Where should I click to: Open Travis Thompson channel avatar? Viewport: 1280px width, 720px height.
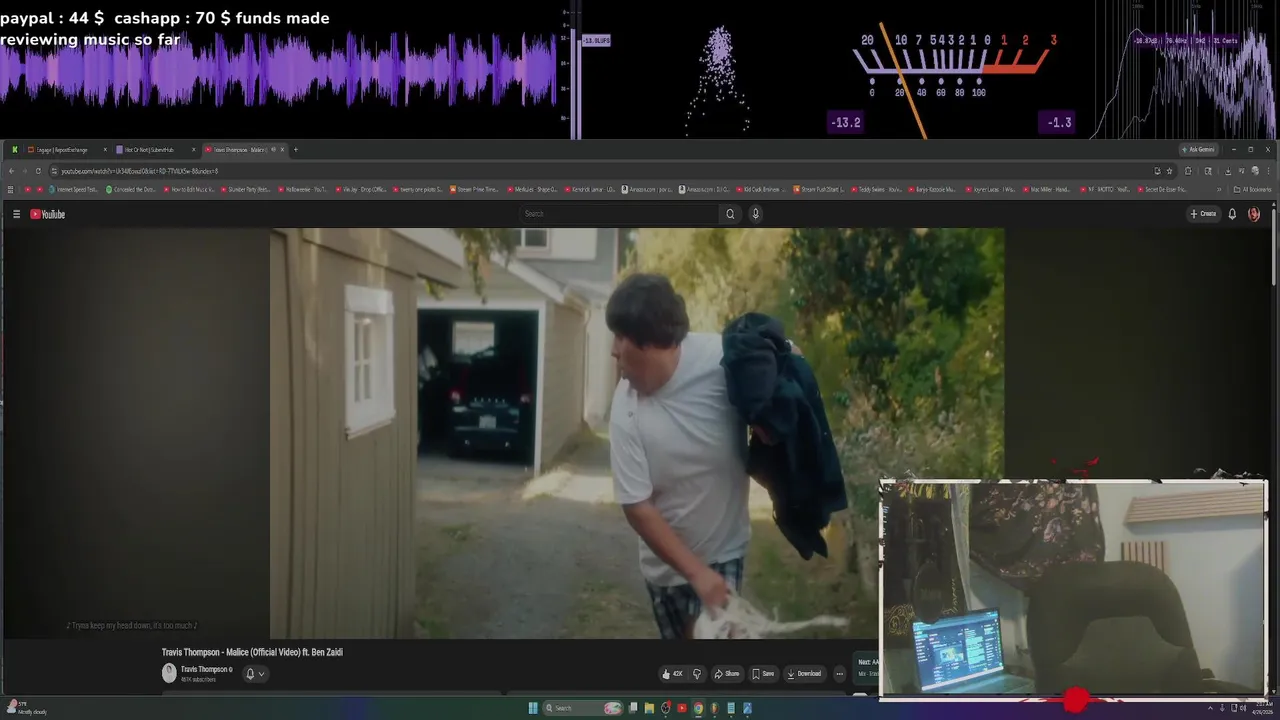pos(169,673)
